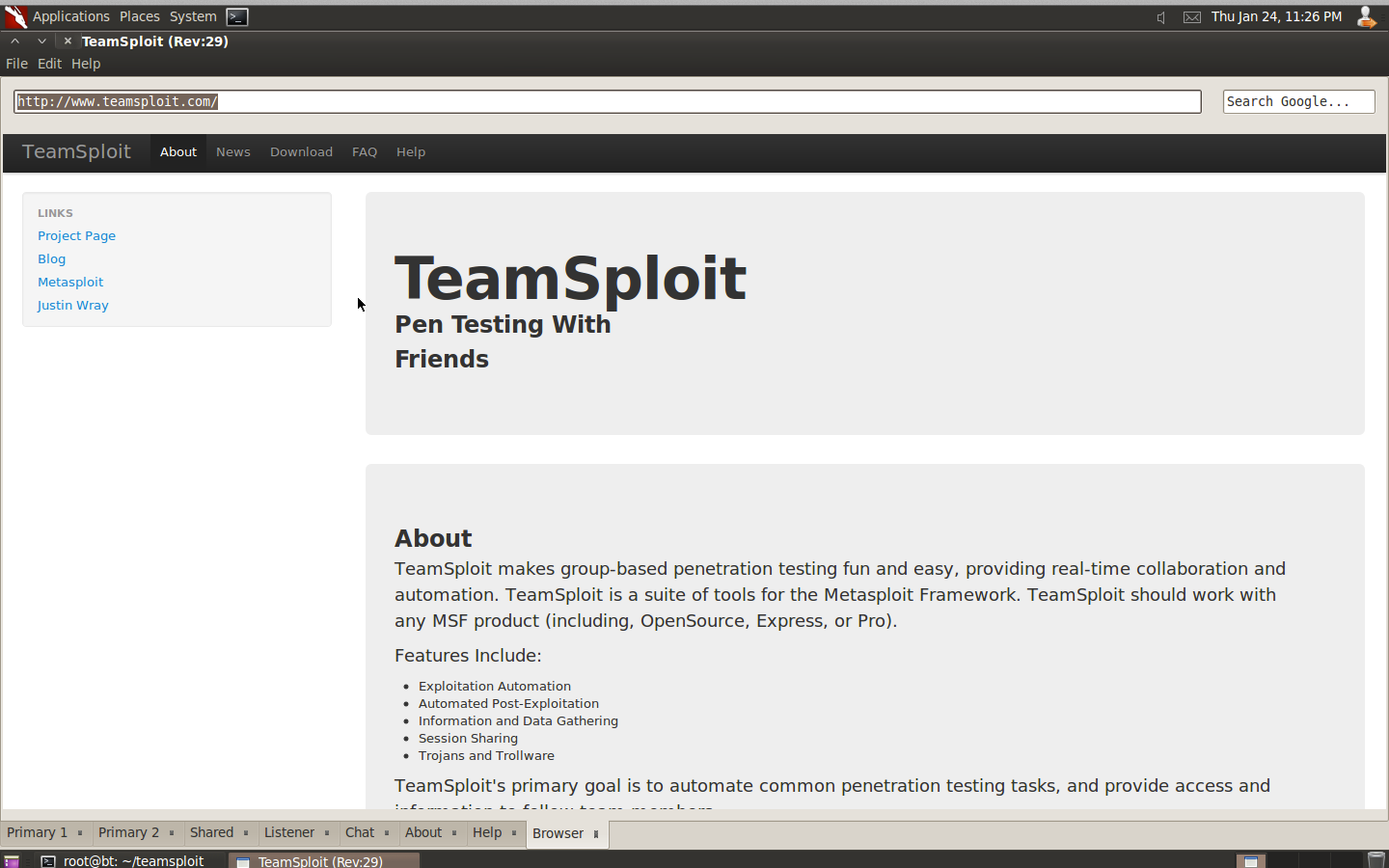1389x868 pixels.
Task: Click the window roll-down arrow in title bar
Action: 41,41
